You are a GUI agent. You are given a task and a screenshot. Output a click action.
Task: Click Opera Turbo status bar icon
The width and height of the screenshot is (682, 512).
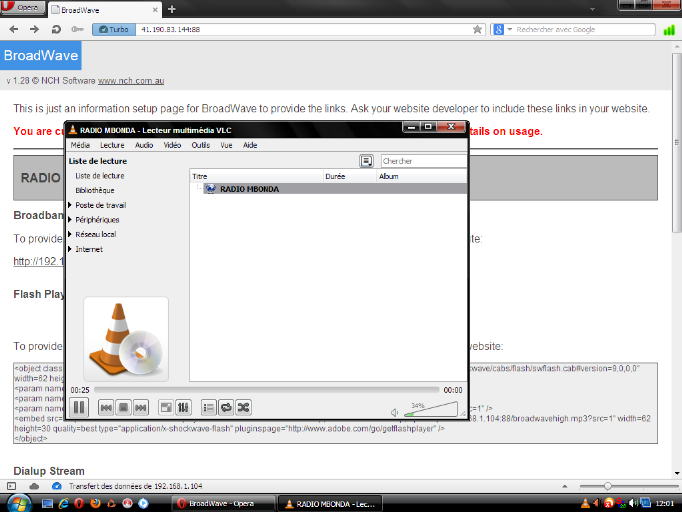tap(57, 486)
